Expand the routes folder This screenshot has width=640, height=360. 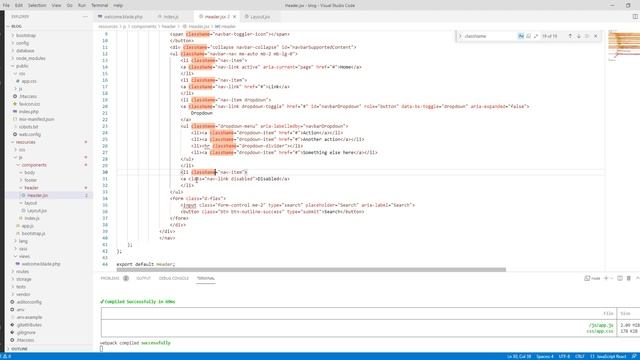tap(22, 271)
